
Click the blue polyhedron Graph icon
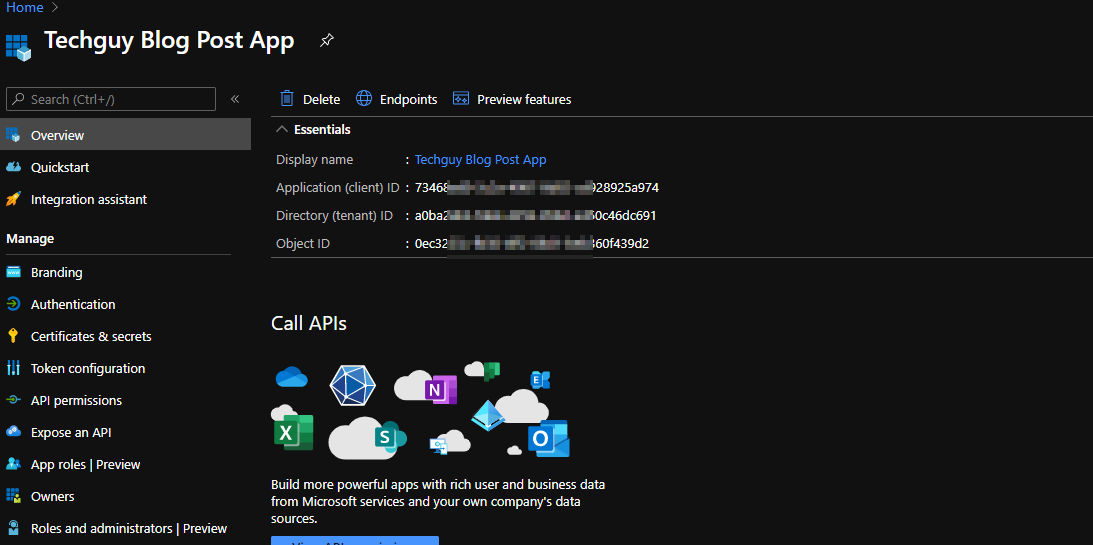coord(352,385)
